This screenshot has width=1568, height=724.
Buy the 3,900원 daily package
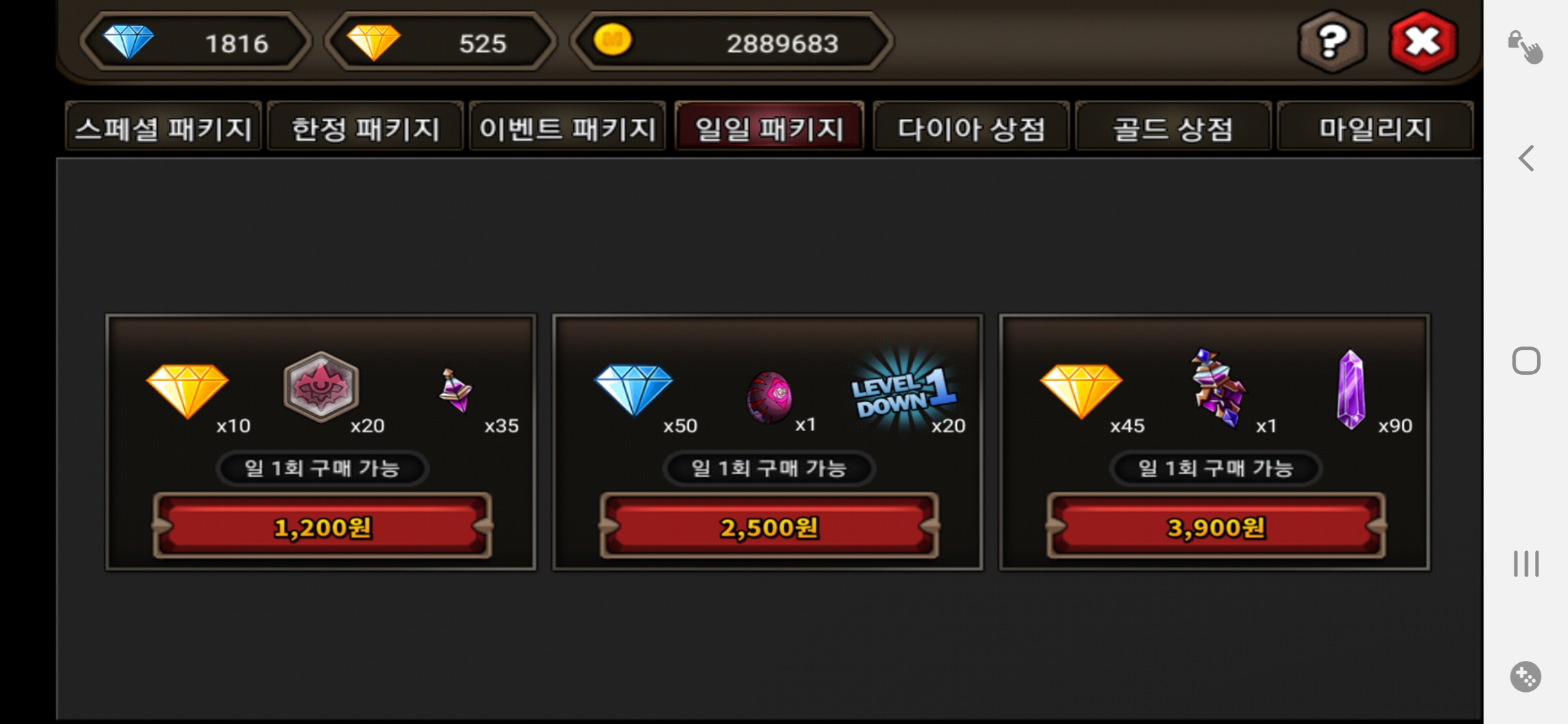click(x=1216, y=527)
